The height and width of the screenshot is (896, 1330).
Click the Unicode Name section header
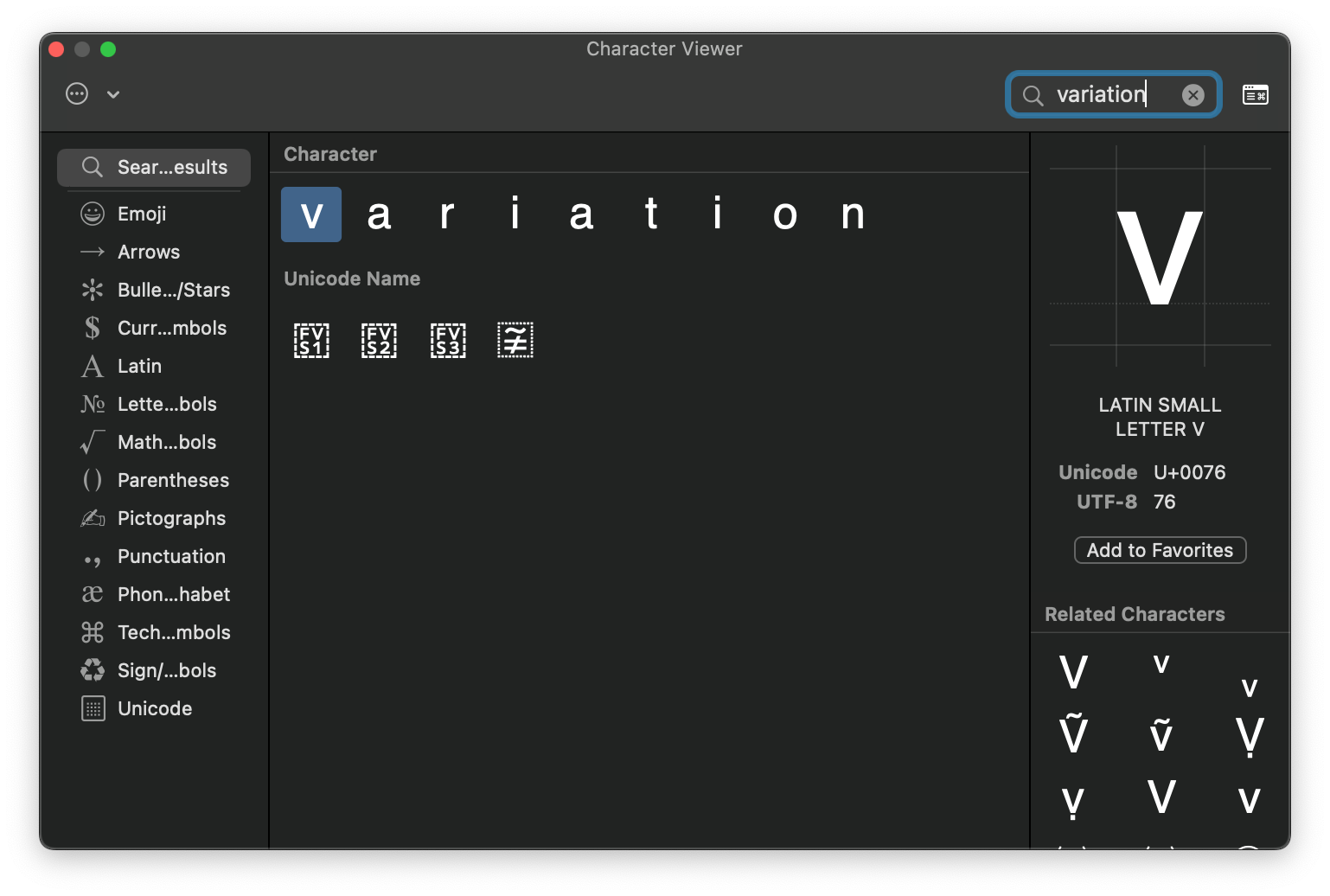[352, 278]
